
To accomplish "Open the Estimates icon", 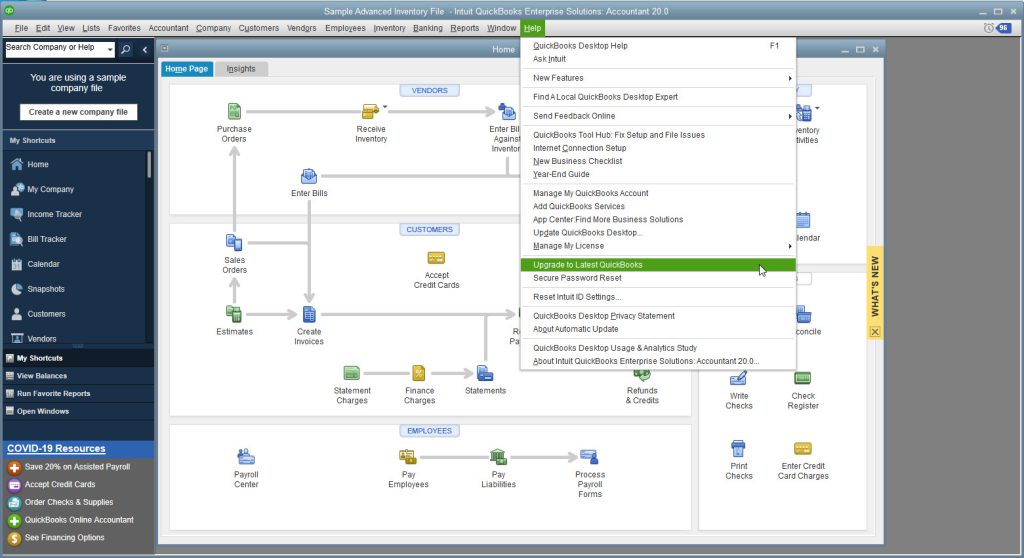I will coord(234,314).
